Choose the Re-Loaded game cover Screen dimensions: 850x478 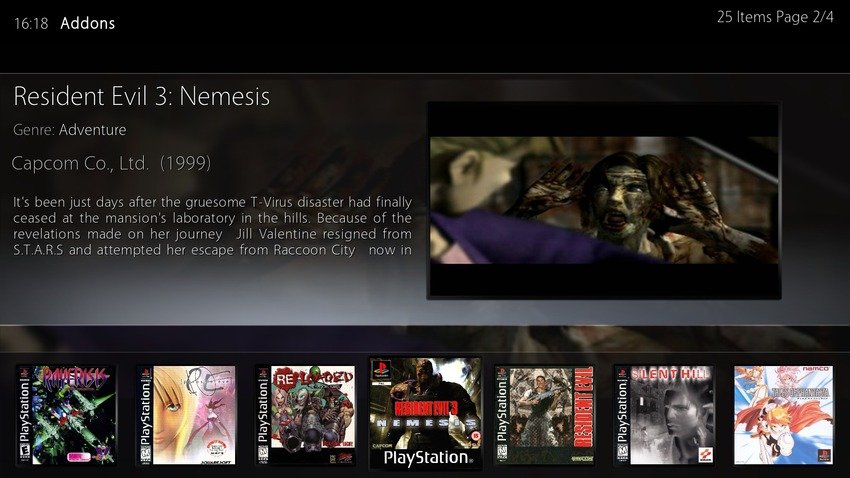coord(306,415)
